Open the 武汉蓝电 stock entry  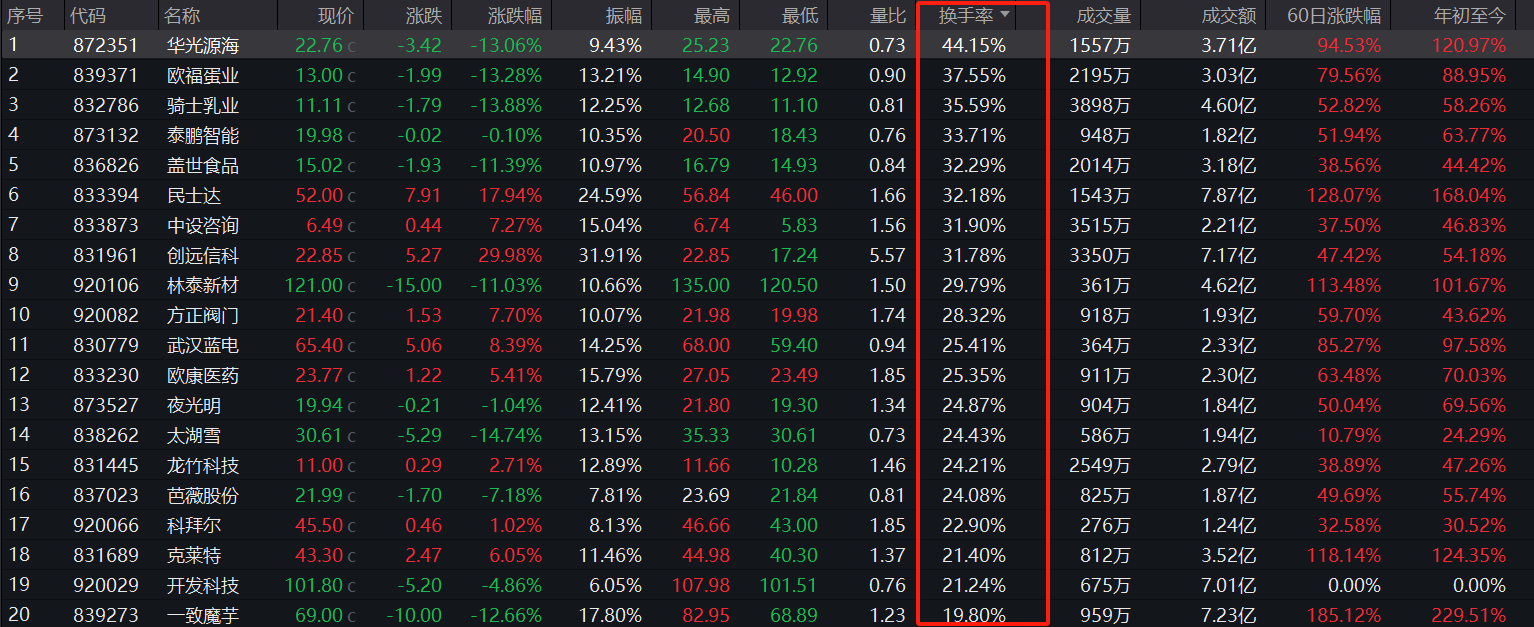coord(203,345)
